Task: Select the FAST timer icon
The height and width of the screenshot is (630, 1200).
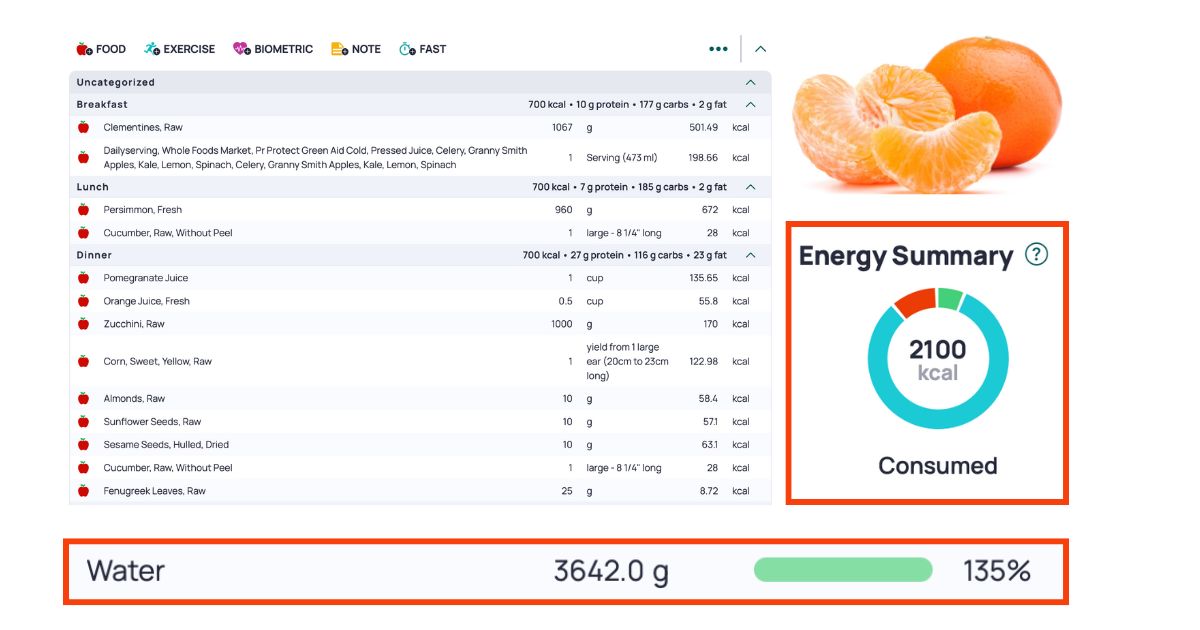Action: pos(406,48)
